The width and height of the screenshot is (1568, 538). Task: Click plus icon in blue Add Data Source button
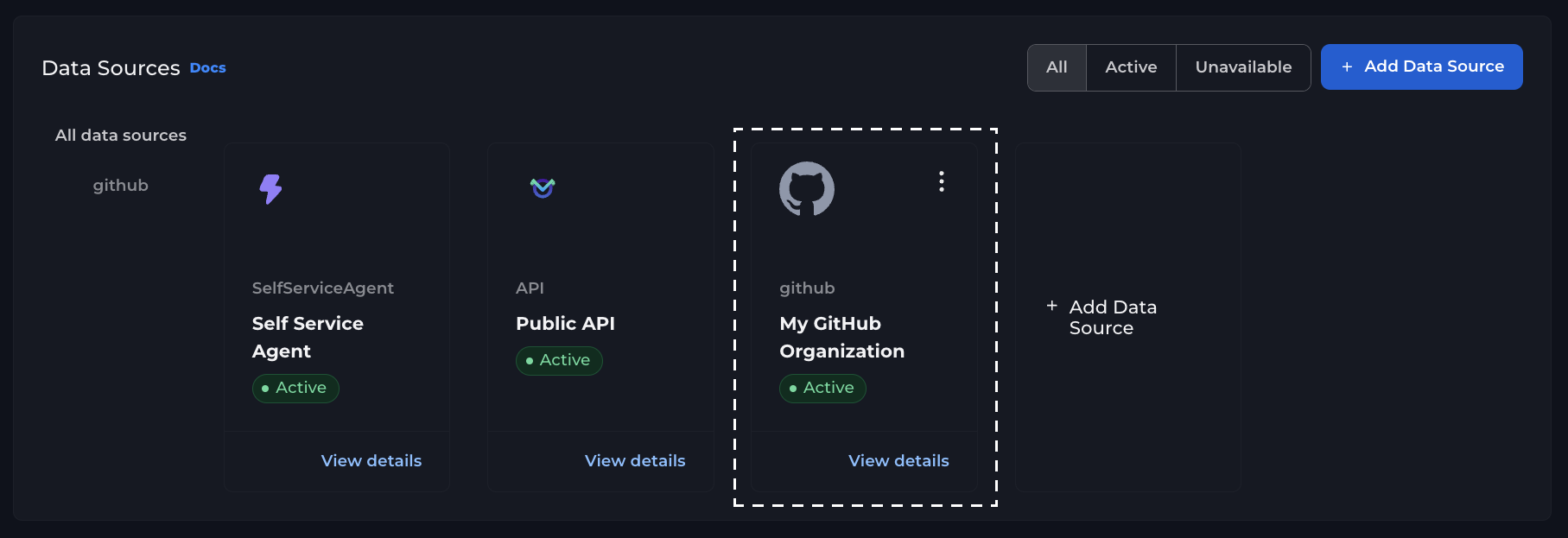[1346, 67]
